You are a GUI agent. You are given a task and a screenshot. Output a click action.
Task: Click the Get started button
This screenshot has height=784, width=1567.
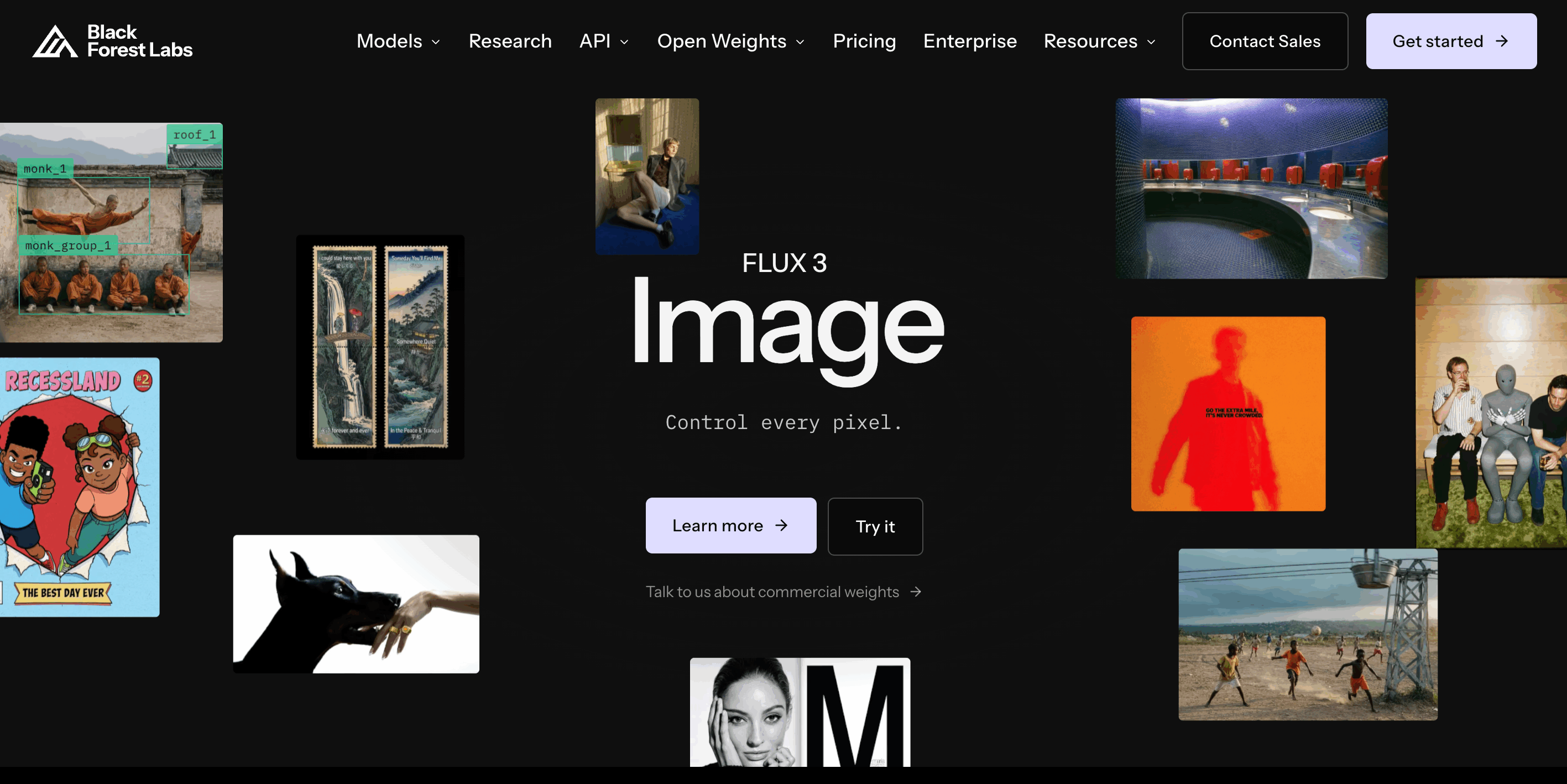point(1451,41)
